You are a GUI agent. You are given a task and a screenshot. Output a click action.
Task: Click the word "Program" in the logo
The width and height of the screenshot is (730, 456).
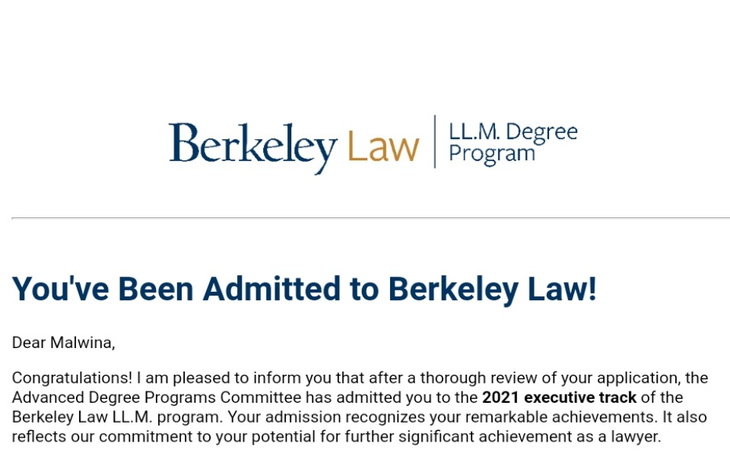[492, 154]
